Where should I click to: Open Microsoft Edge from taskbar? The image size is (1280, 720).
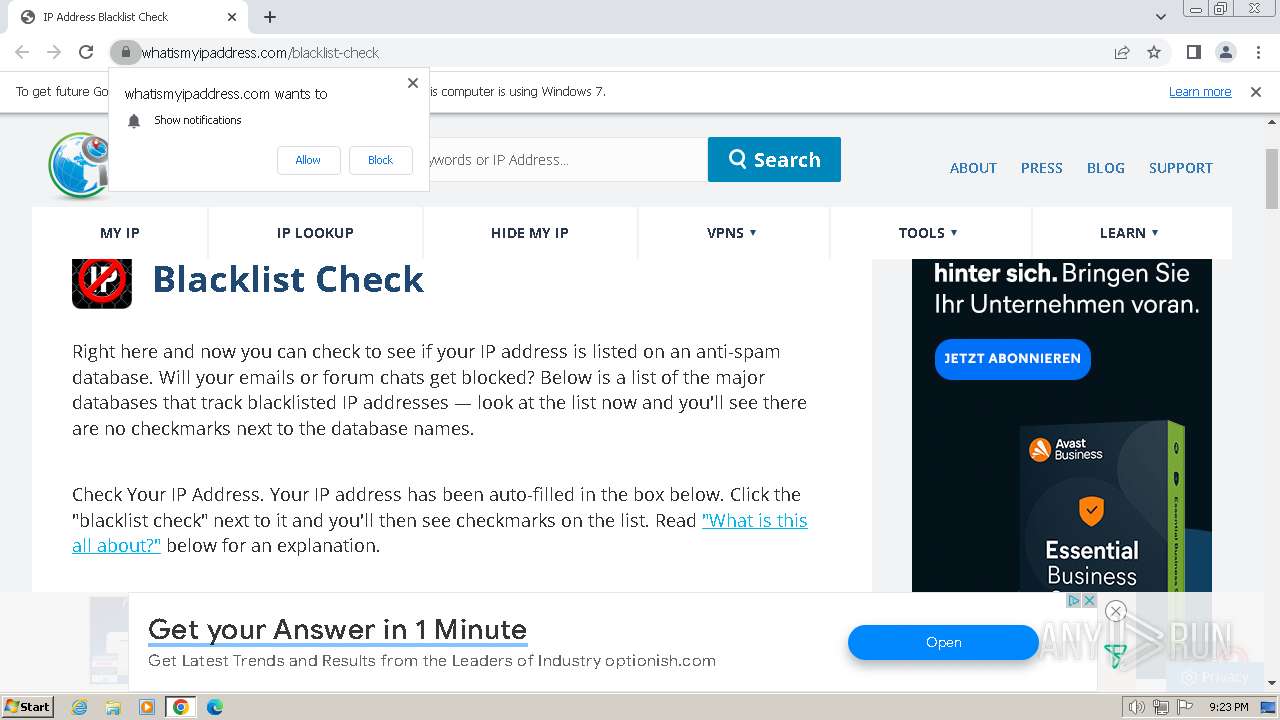pos(214,707)
